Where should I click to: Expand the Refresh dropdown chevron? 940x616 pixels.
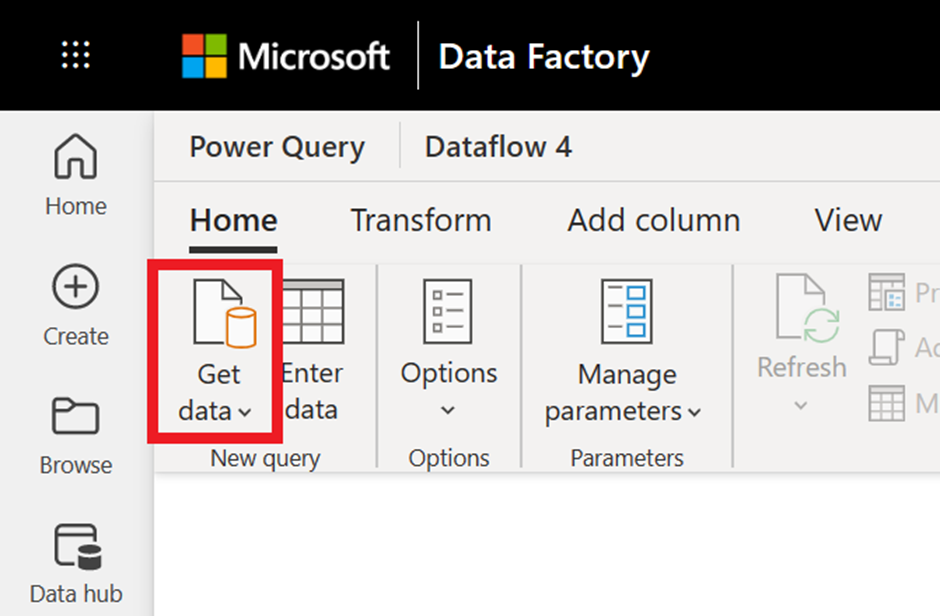point(800,406)
